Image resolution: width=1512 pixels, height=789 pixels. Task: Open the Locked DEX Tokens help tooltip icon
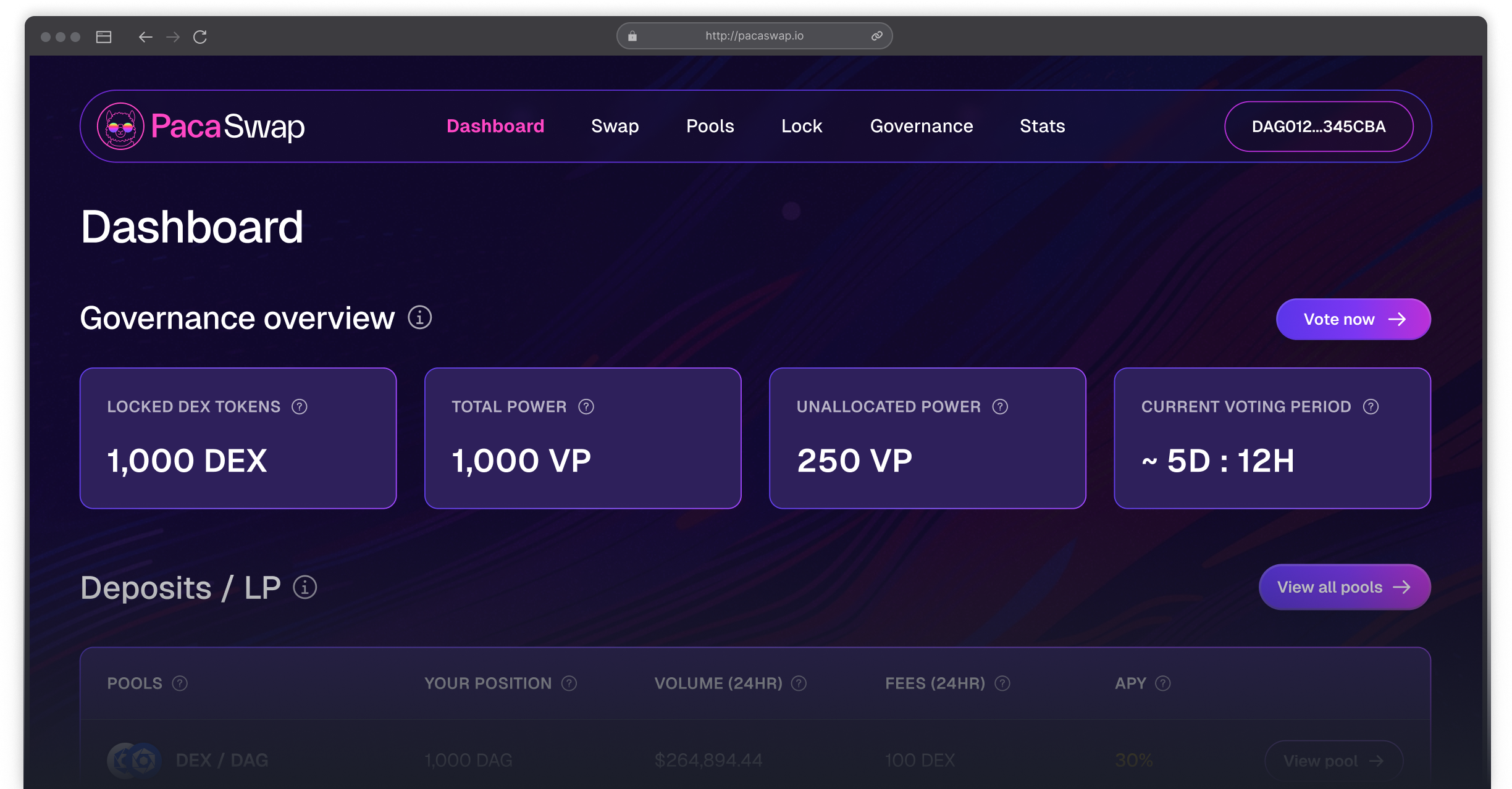point(300,407)
